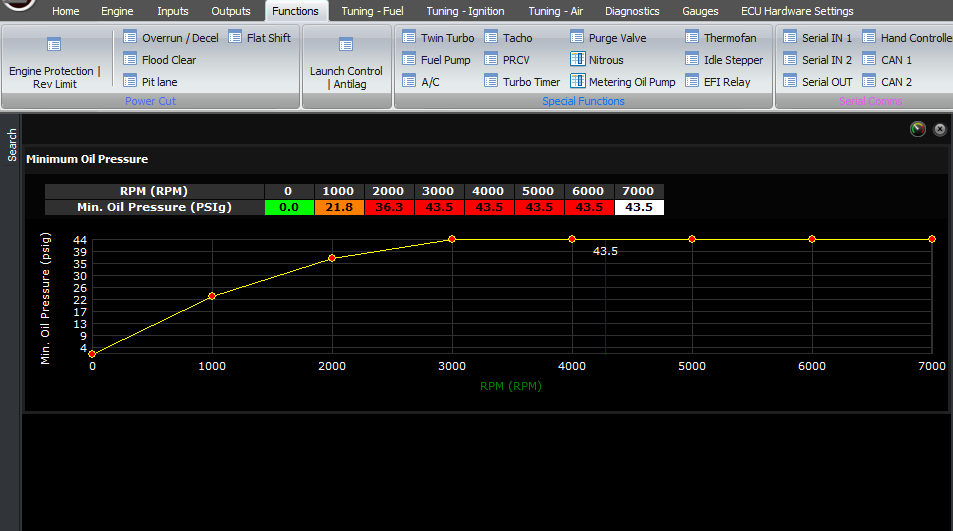Click graph point at 4000 RPM
The image size is (953, 531).
click(572, 239)
